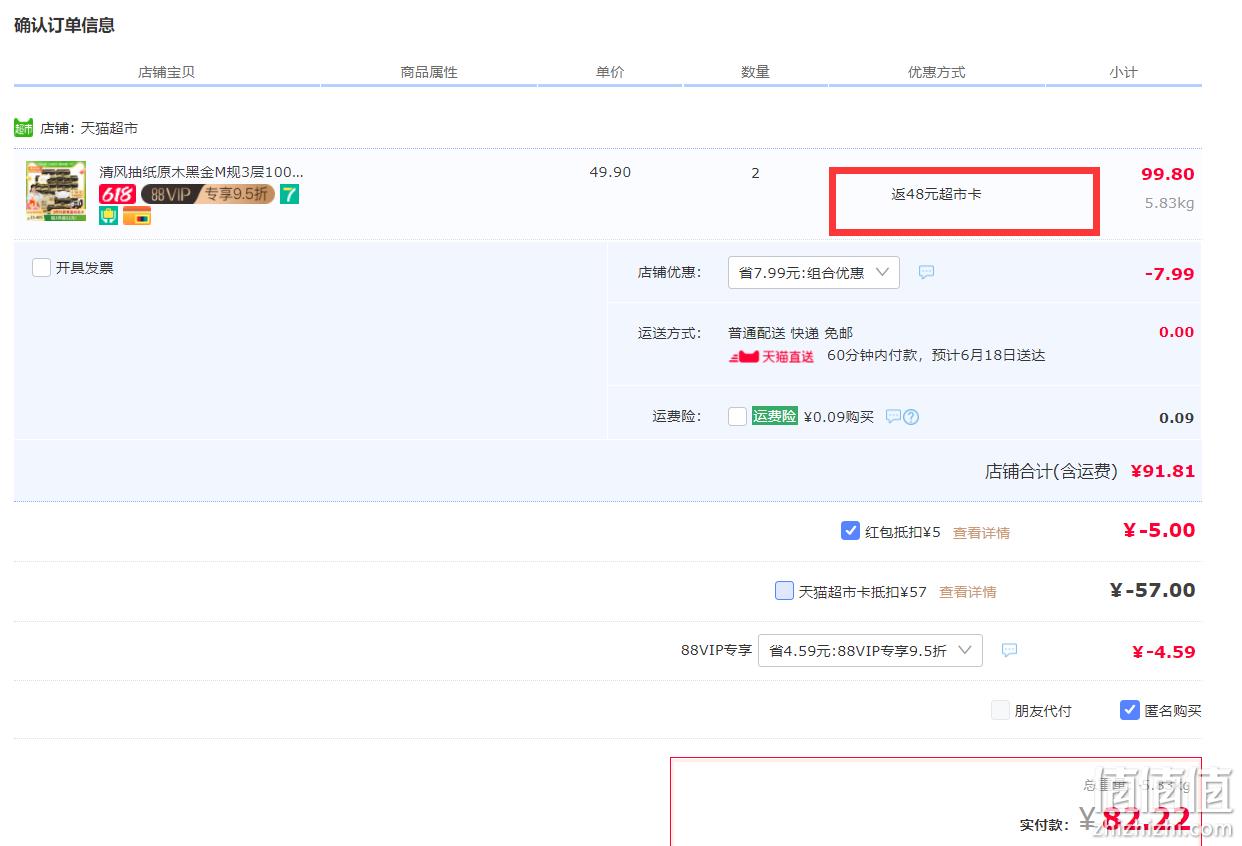Click the 商品属性 column header
The width and height of the screenshot is (1242, 846).
(429, 72)
